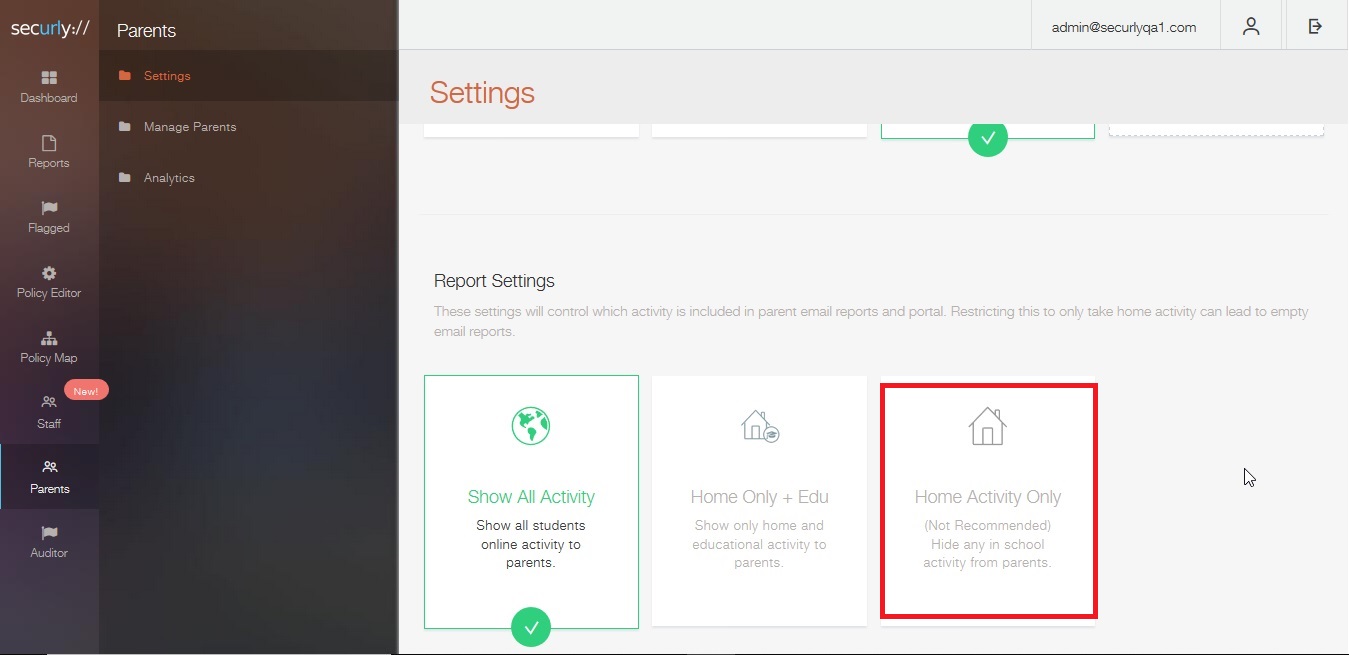Go to Policy Editor label in sidebar
This screenshot has height=655, width=1349.
point(49,293)
